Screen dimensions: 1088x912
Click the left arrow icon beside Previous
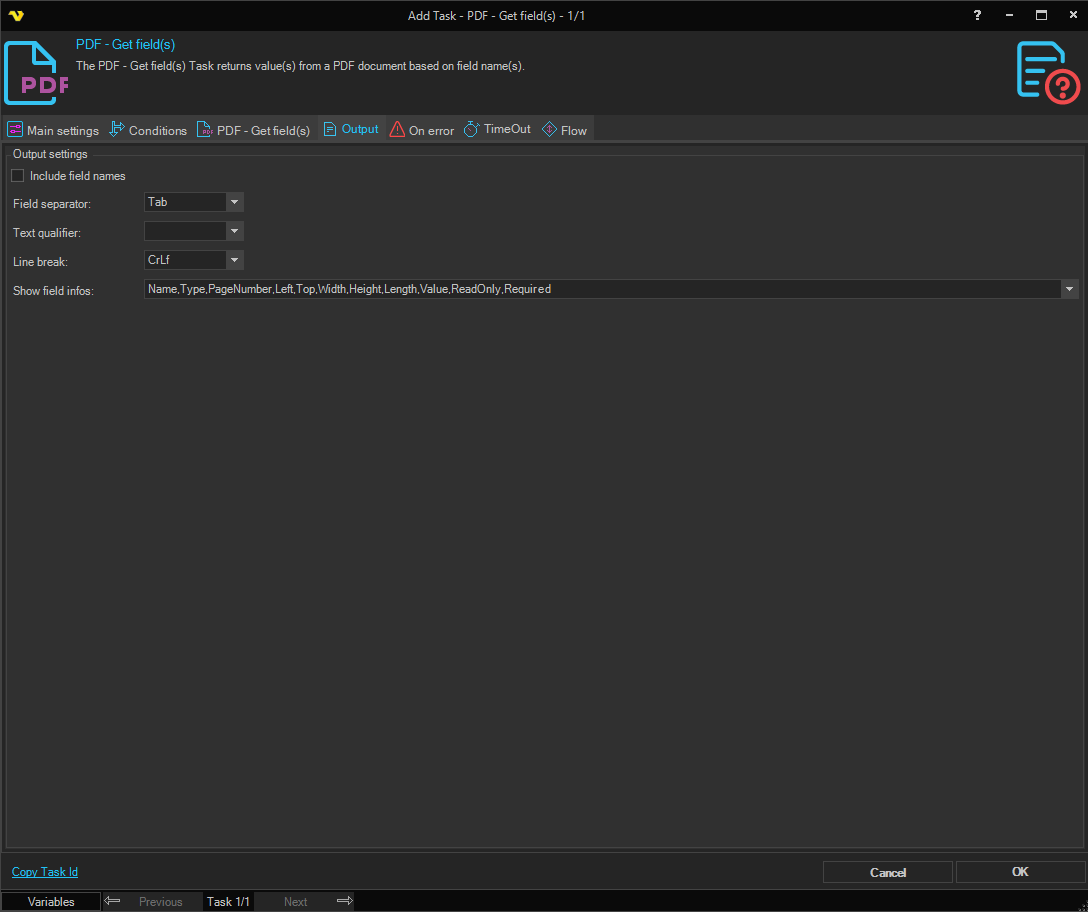[x=113, y=901]
